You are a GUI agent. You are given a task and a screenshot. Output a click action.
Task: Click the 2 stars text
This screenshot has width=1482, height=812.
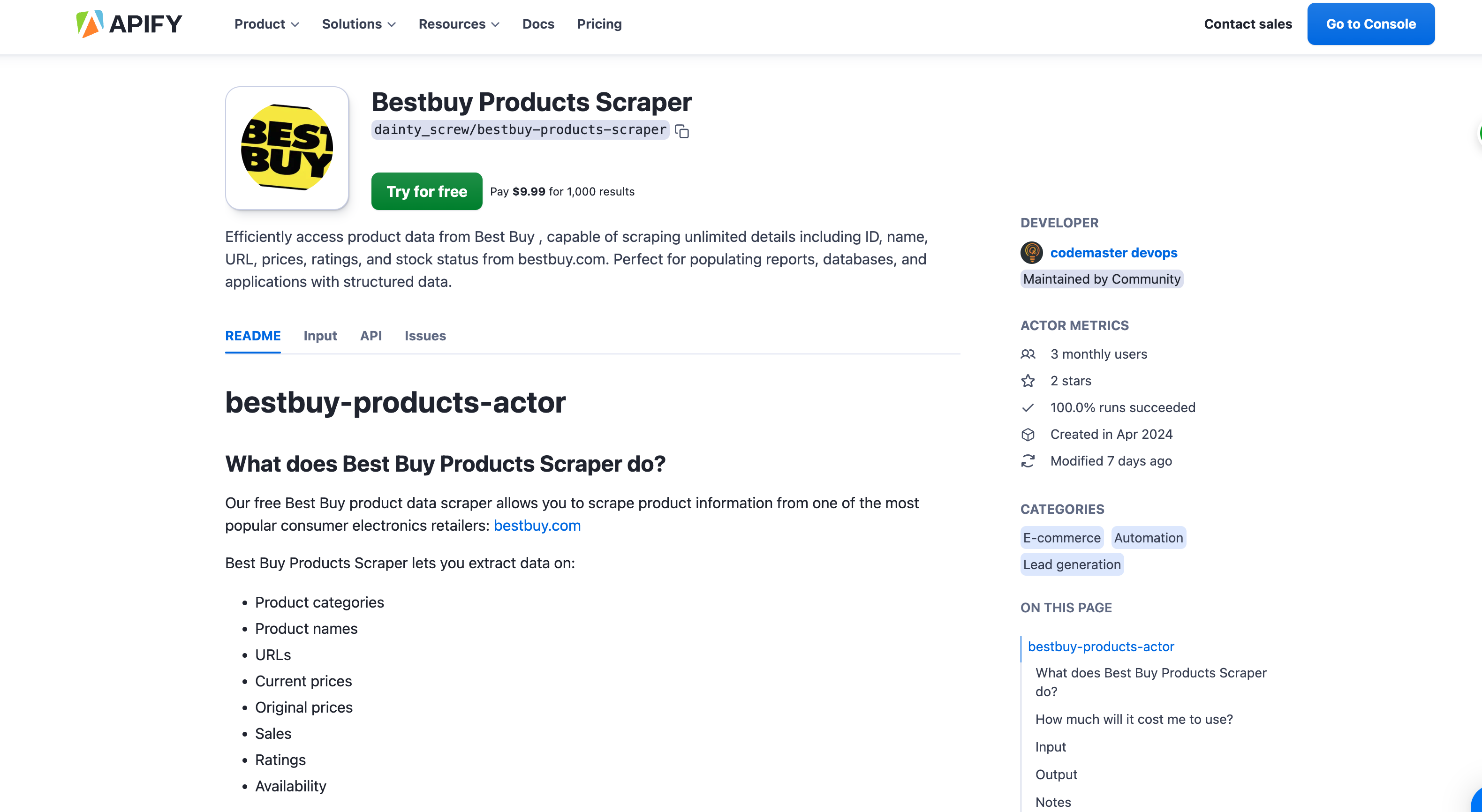[1071, 381]
